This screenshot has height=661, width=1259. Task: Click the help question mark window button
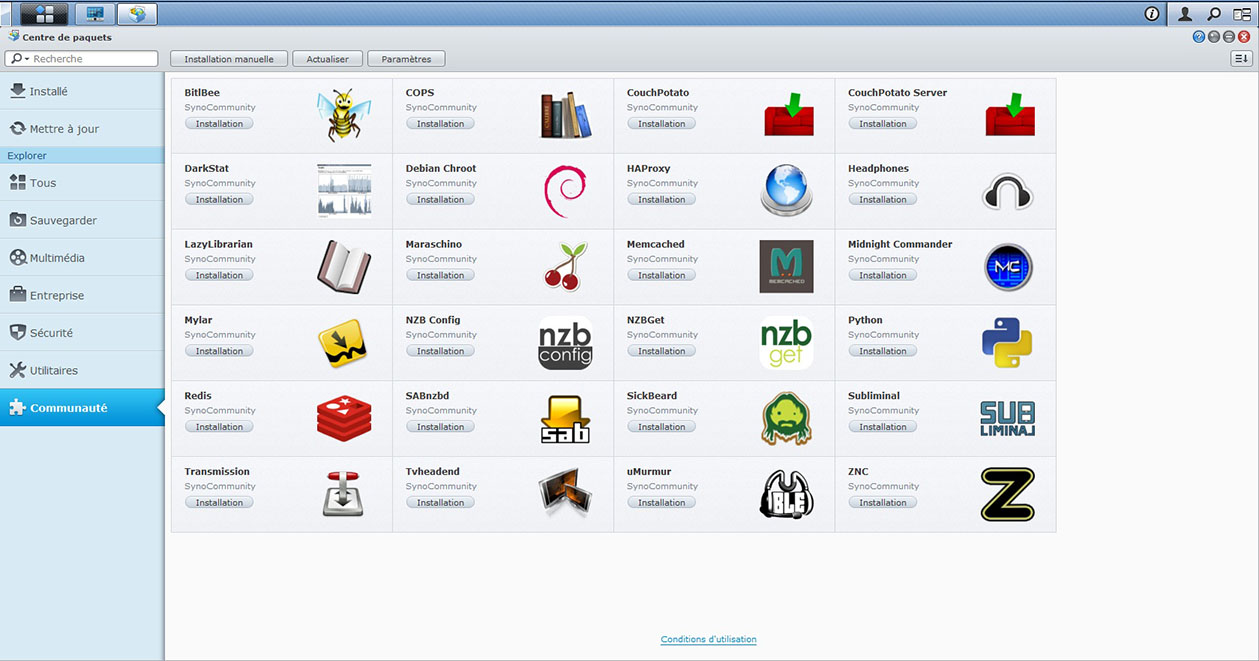click(1198, 37)
